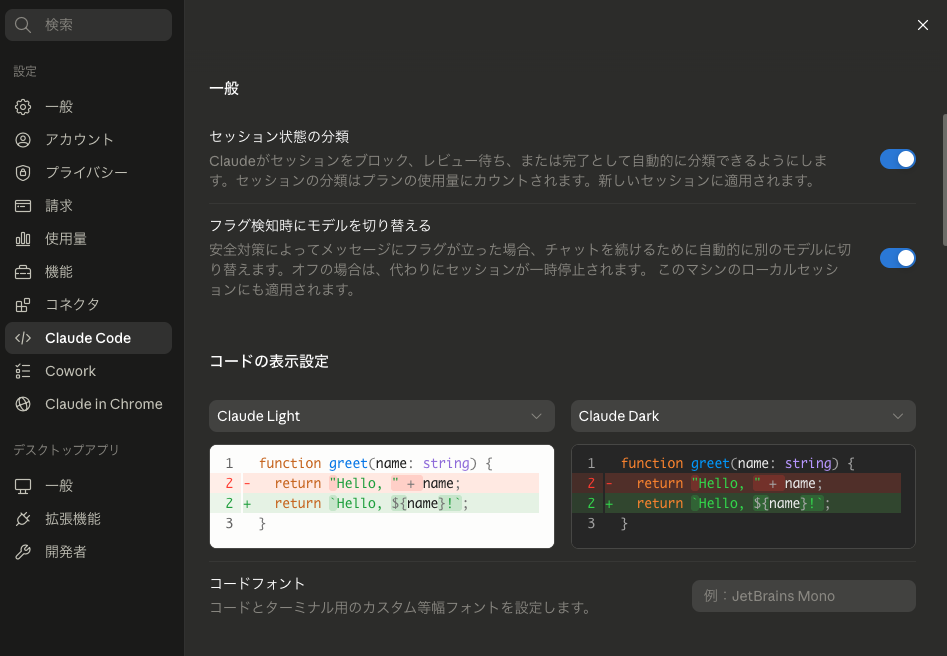Select 請求 in the sidebar
This screenshot has width=947, height=656.
coord(88,206)
